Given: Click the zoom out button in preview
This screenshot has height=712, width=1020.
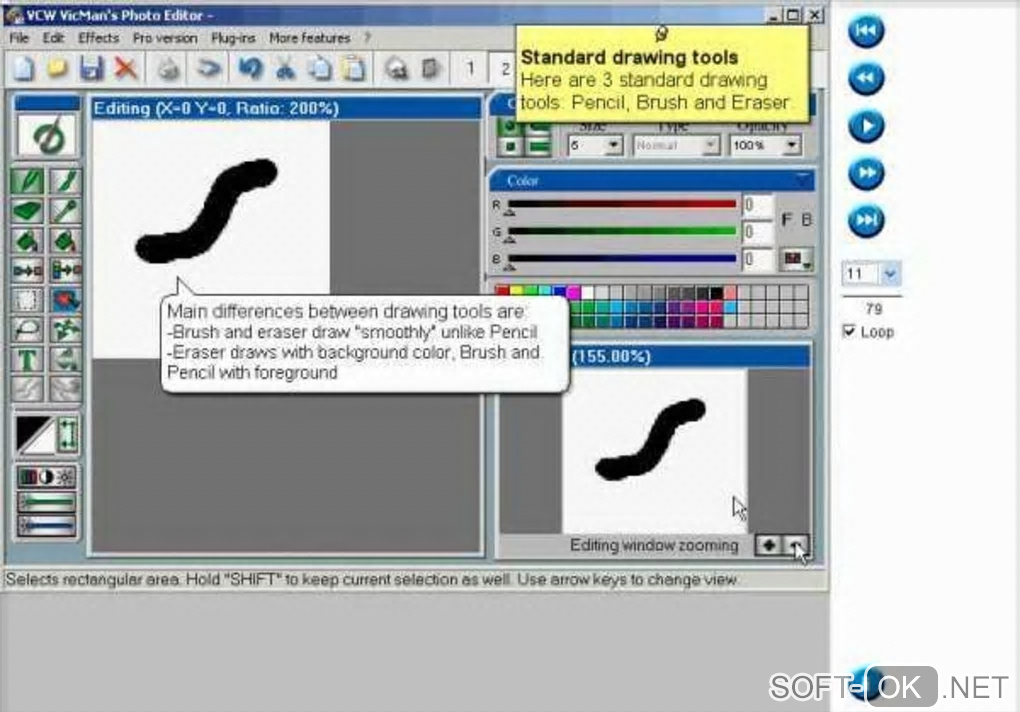Looking at the screenshot, I should (x=796, y=546).
